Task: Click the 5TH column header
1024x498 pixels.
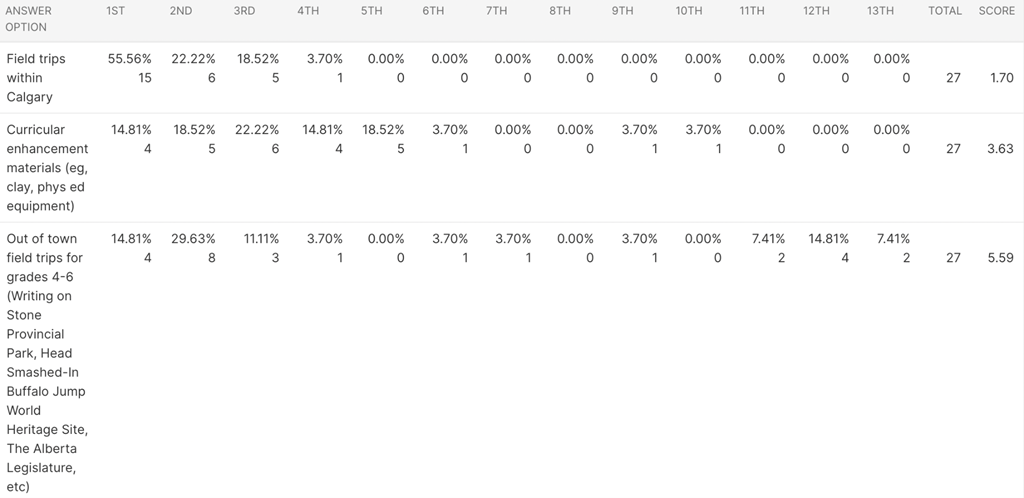Action: click(x=371, y=11)
